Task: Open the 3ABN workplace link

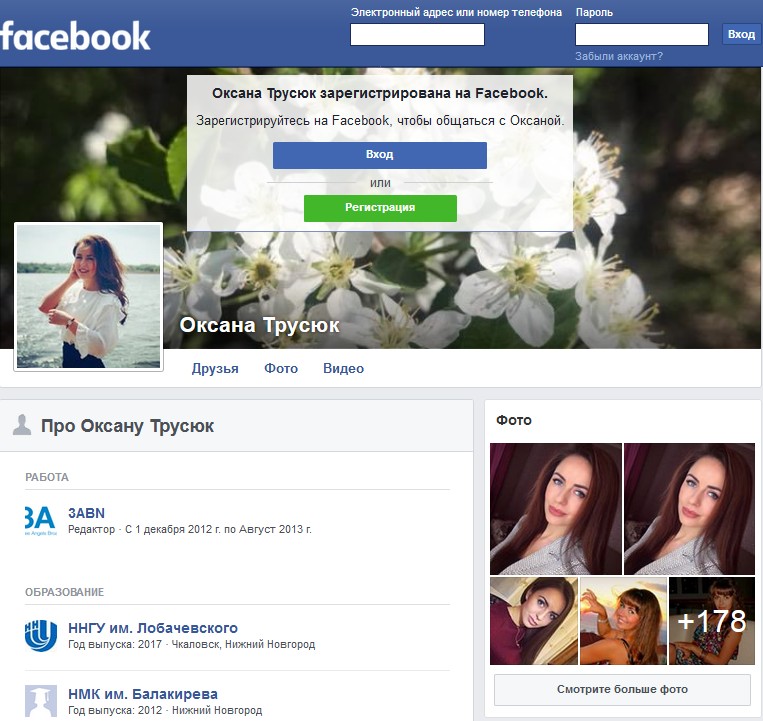Action: point(86,513)
